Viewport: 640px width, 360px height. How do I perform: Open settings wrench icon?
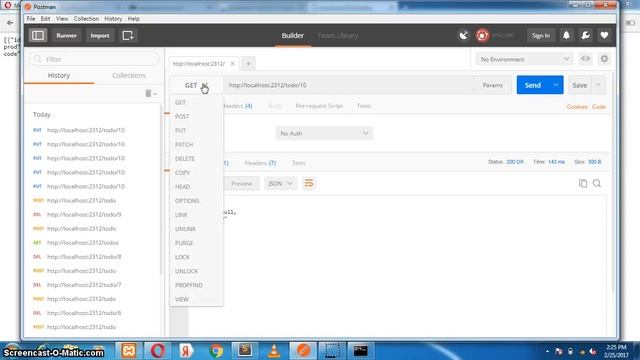click(585, 36)
